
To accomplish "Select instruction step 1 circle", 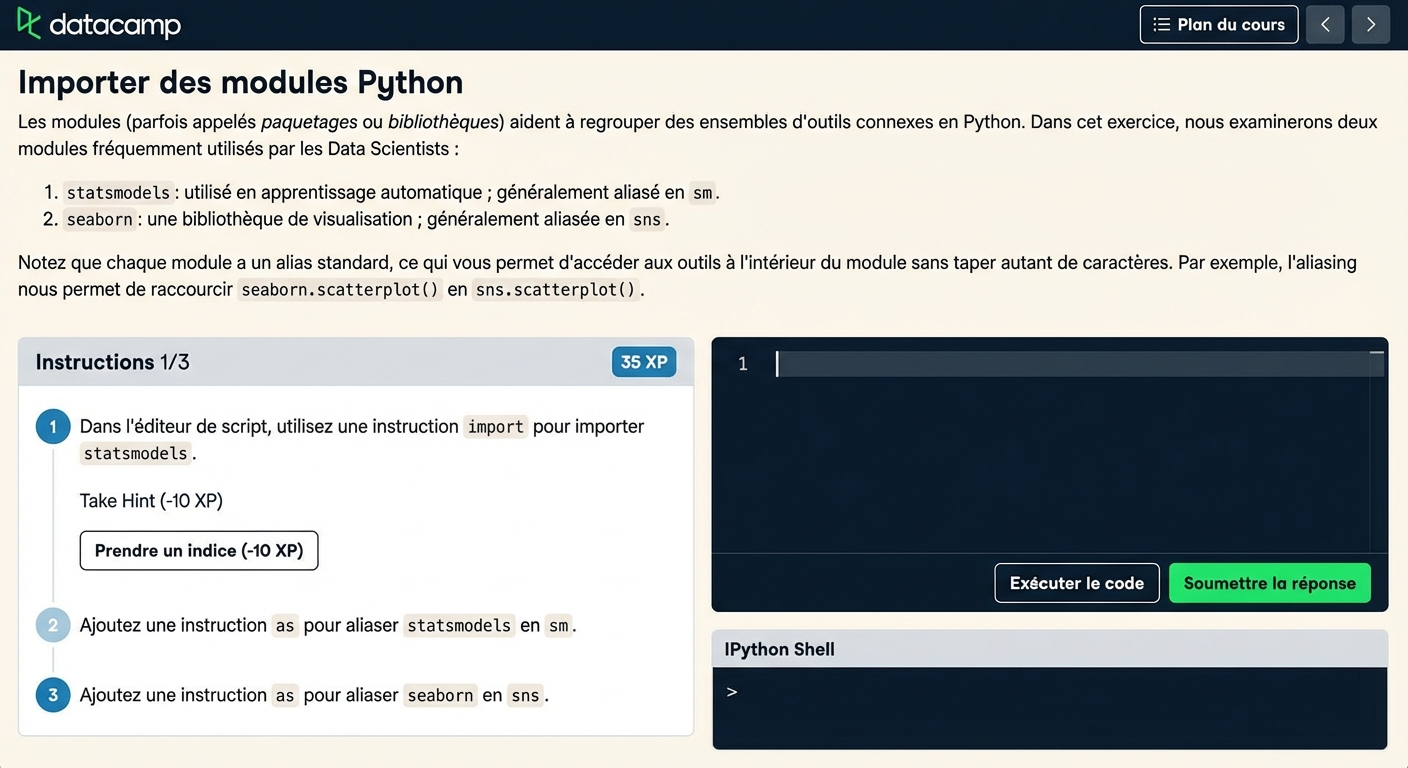I will tap(53, 427).
